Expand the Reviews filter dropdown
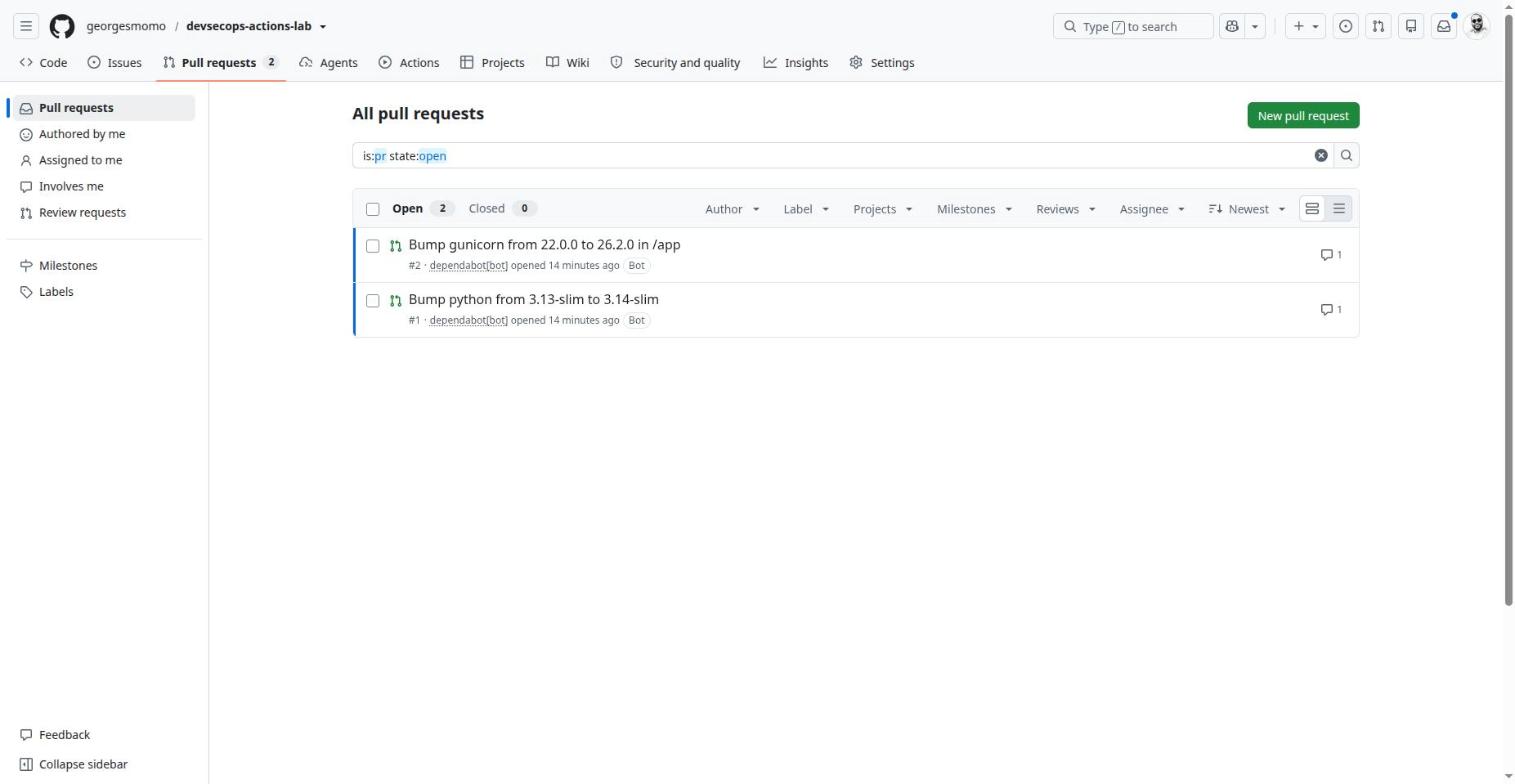 point(1066,209)
